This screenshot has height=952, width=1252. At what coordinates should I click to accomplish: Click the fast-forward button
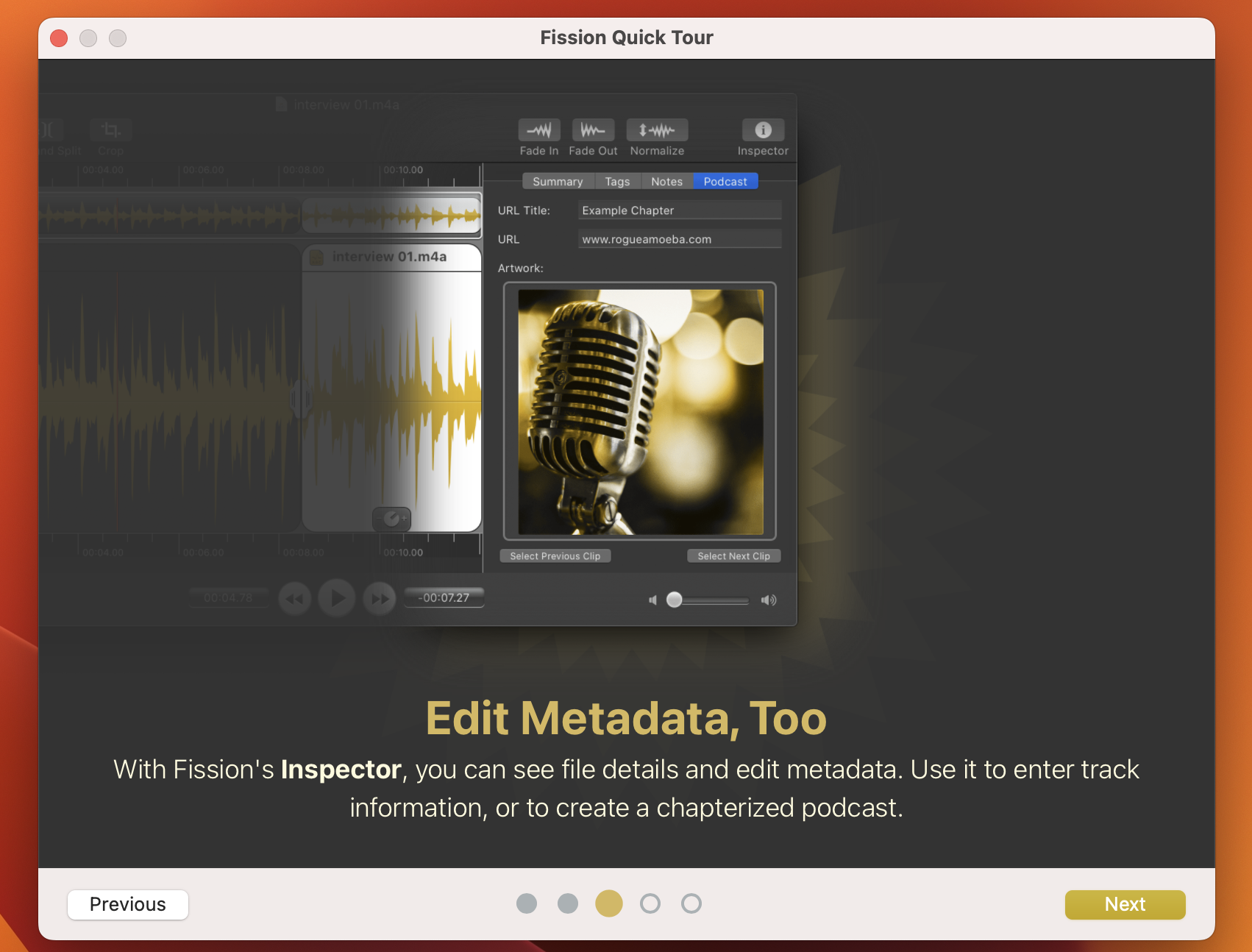[x=380, y=599]
